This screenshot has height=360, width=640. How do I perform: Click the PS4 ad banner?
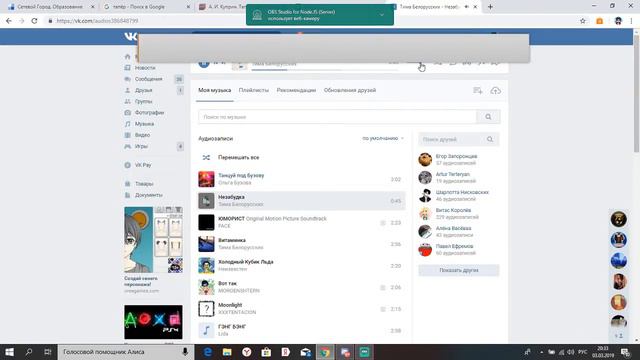(x=153, y=322)
